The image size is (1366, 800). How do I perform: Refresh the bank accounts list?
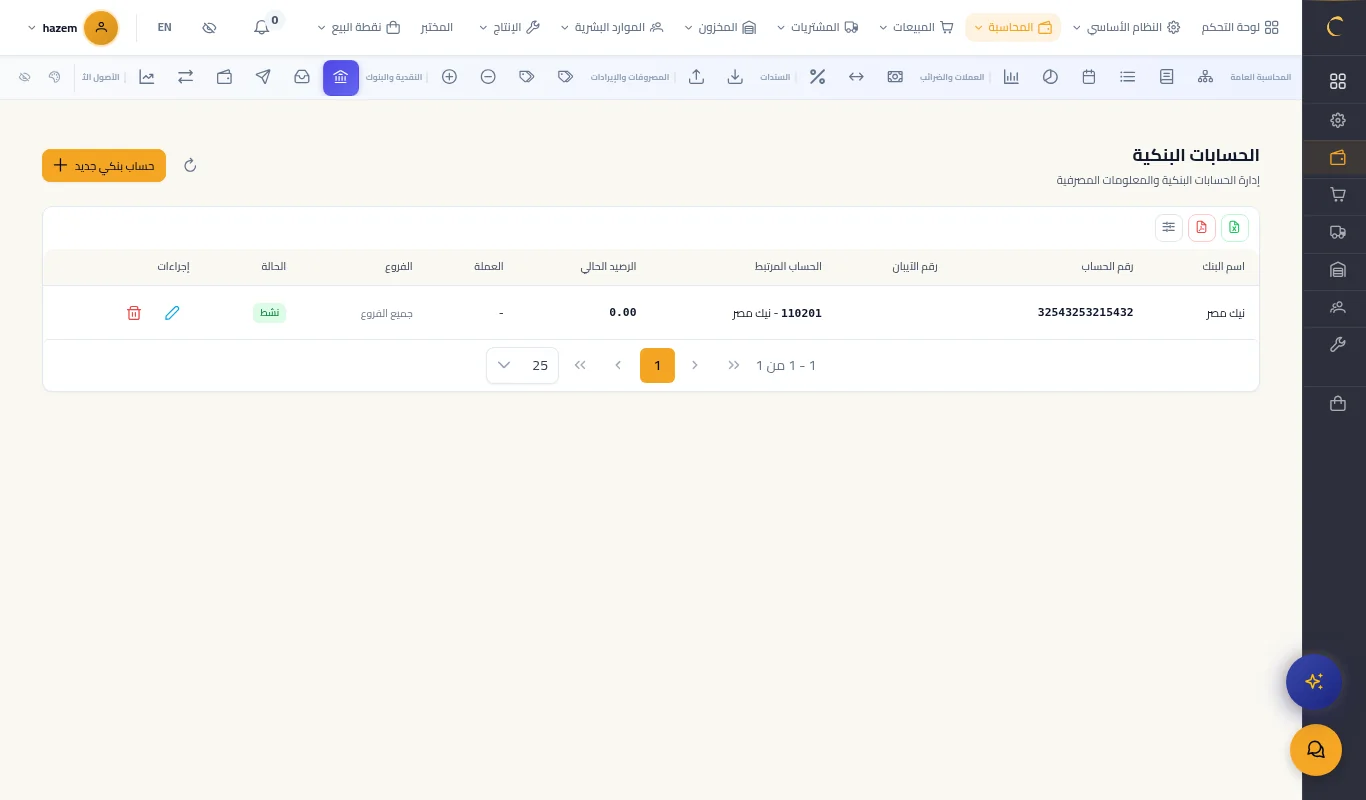coord(190,165)
